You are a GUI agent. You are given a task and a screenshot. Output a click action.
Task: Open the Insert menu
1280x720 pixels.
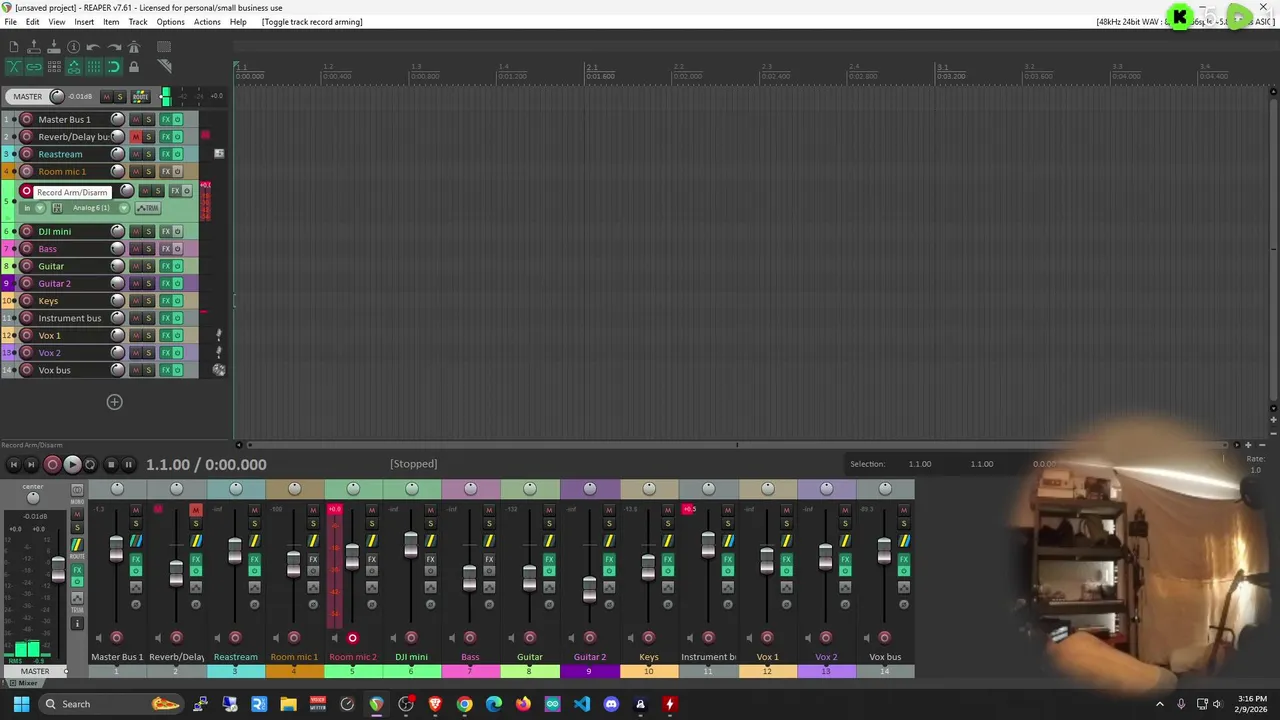pos(84,22)
